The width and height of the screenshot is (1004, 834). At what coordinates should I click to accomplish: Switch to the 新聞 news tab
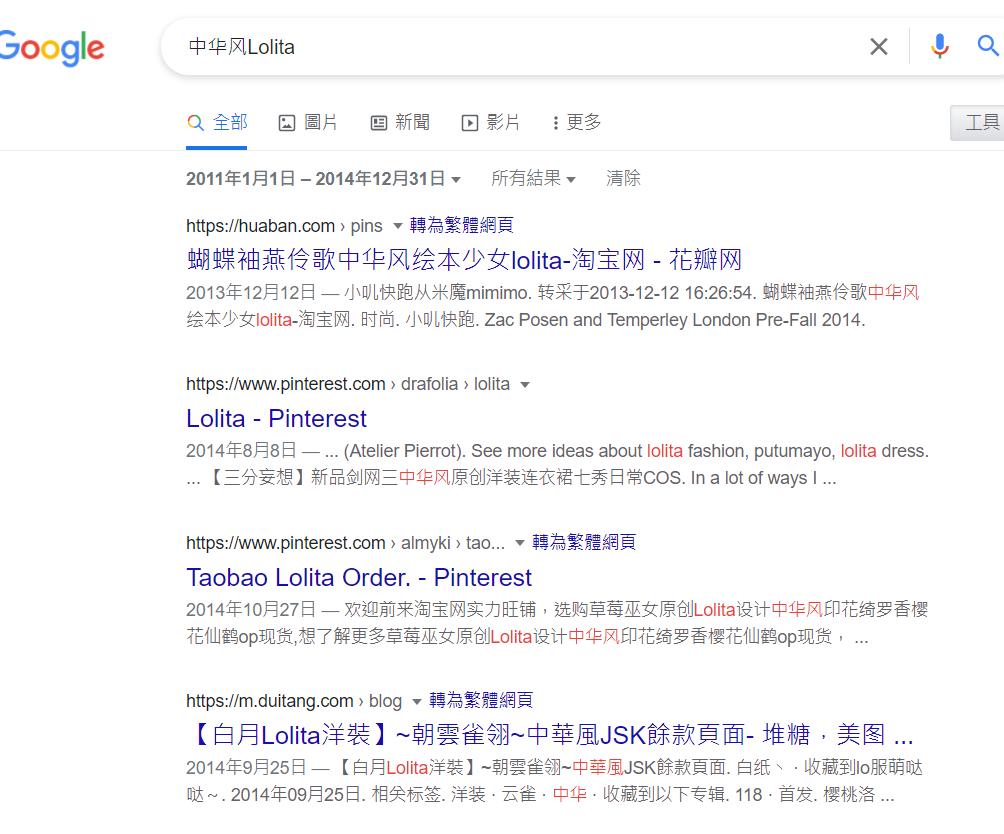click(400, 122)
